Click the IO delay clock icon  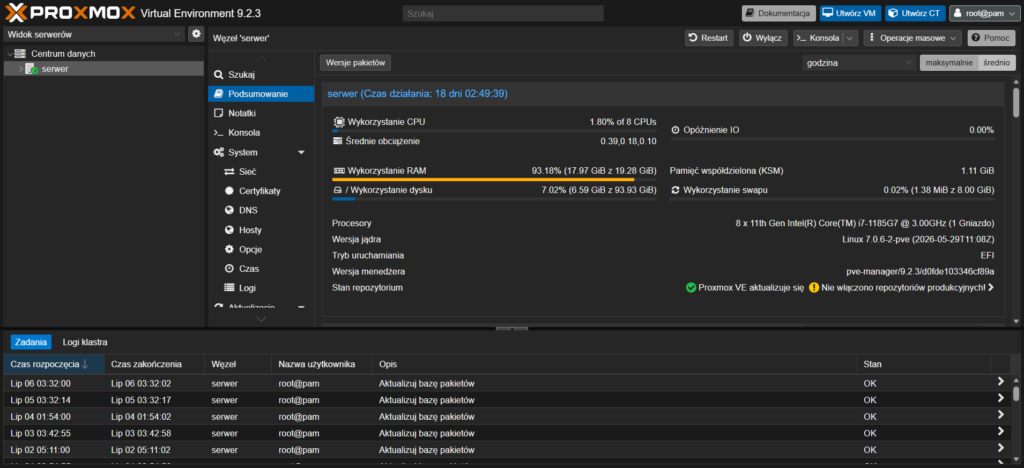tap(675, 130)
